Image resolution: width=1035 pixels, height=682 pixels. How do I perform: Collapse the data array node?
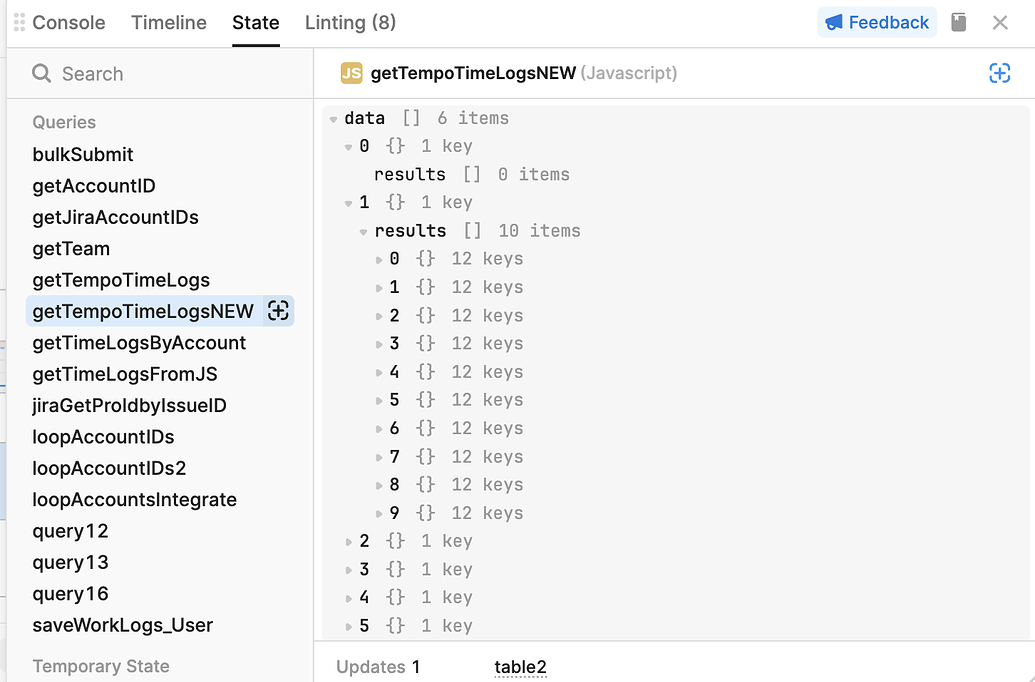coord(333,119)
